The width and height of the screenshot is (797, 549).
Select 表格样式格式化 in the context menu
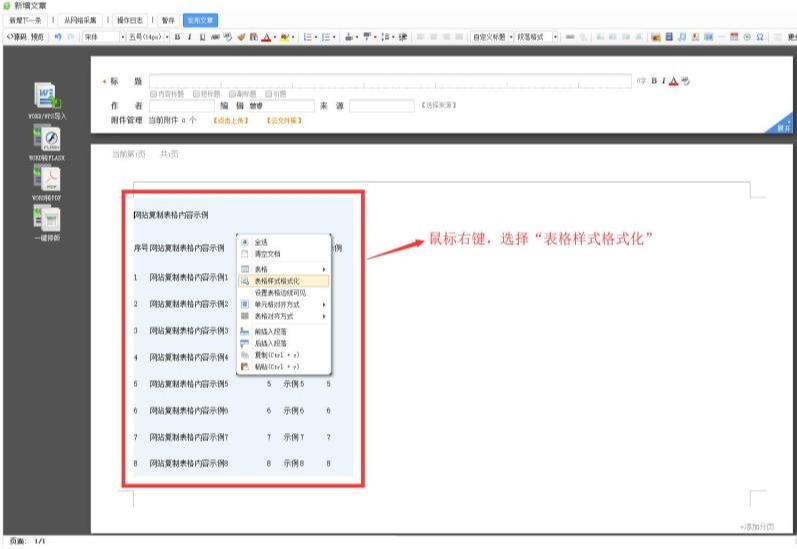tap(278, 281)
